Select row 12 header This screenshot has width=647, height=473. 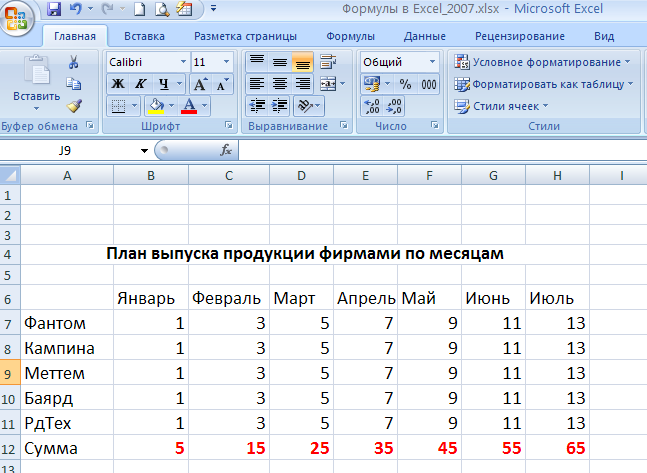pos(10,449)
